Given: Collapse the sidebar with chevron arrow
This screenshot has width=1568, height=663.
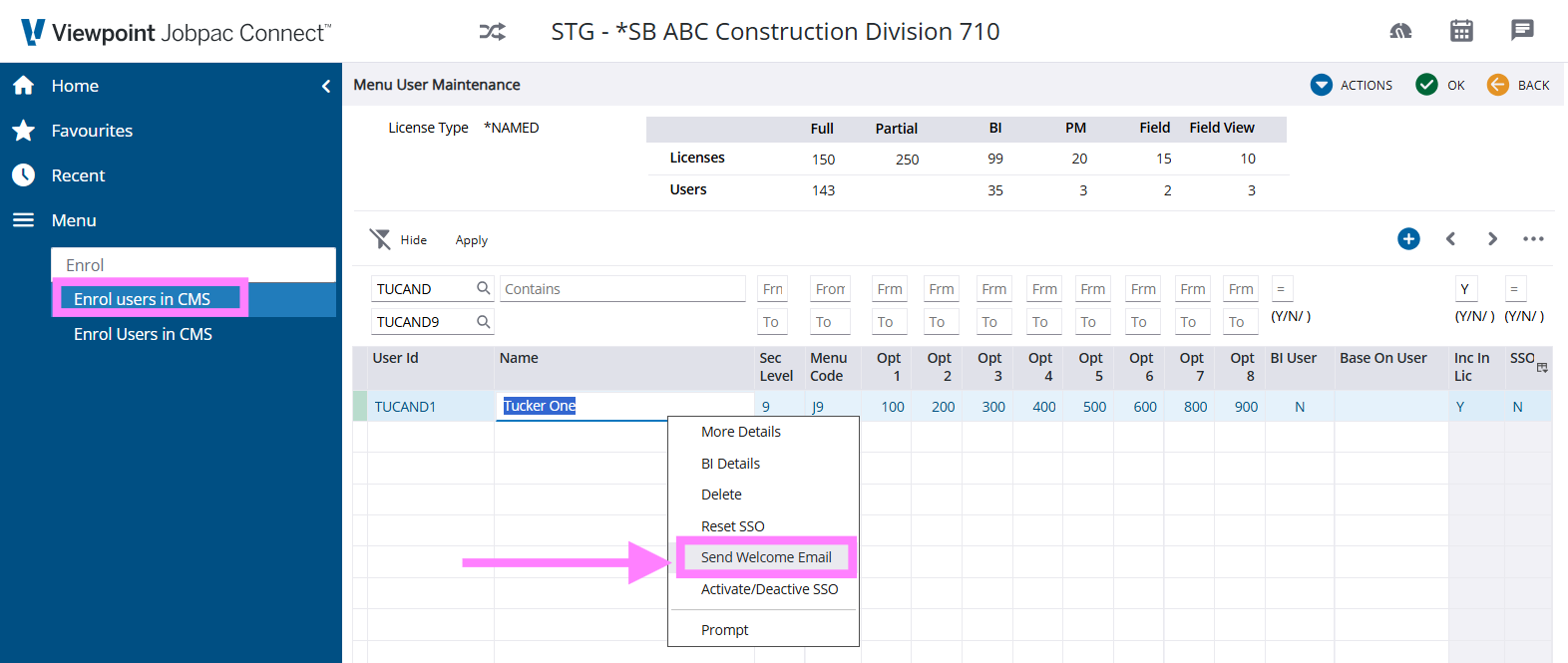Looking at the screenshot, I should coord(326,87).
